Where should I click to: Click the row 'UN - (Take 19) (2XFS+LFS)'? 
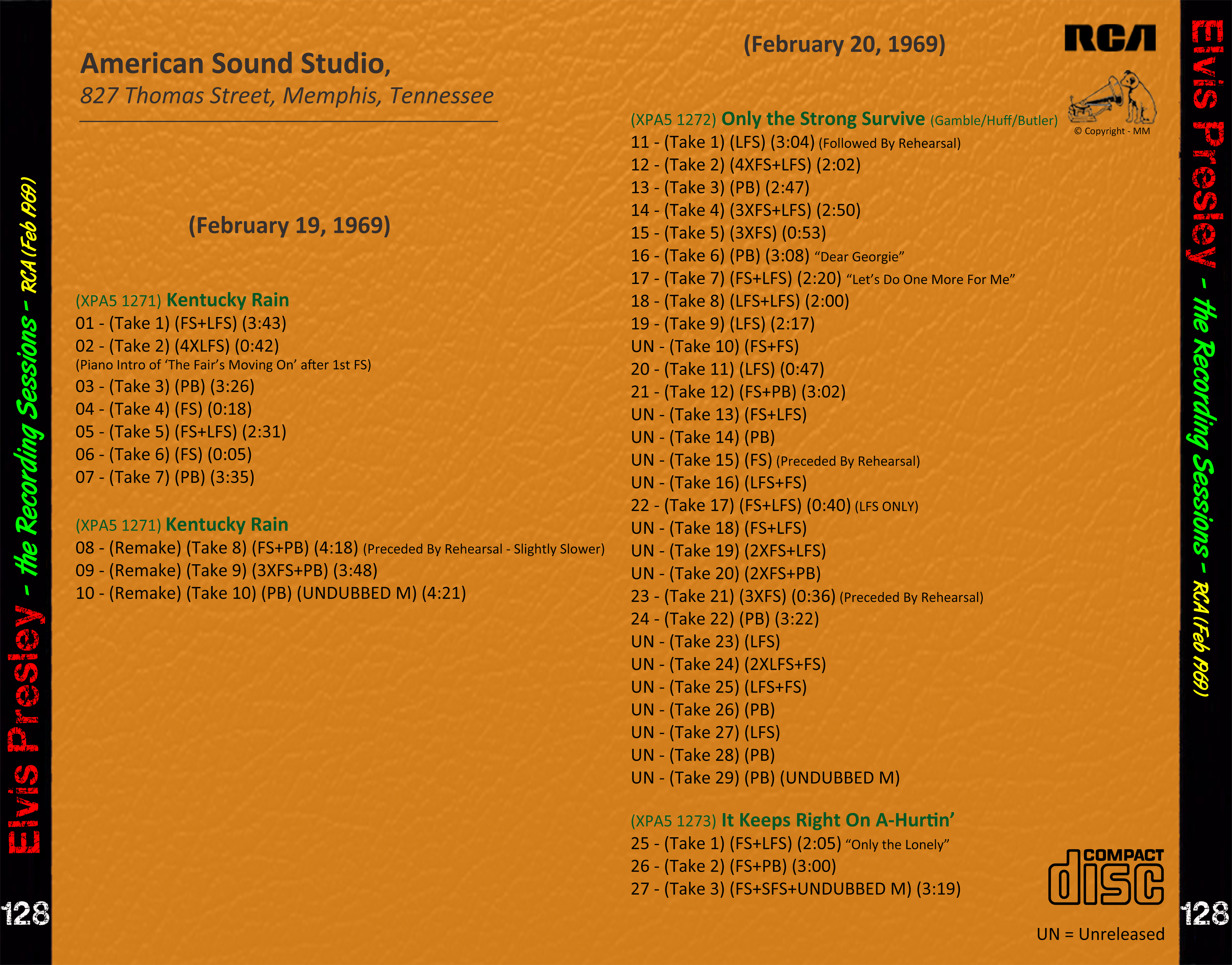[x=729, y=551]
